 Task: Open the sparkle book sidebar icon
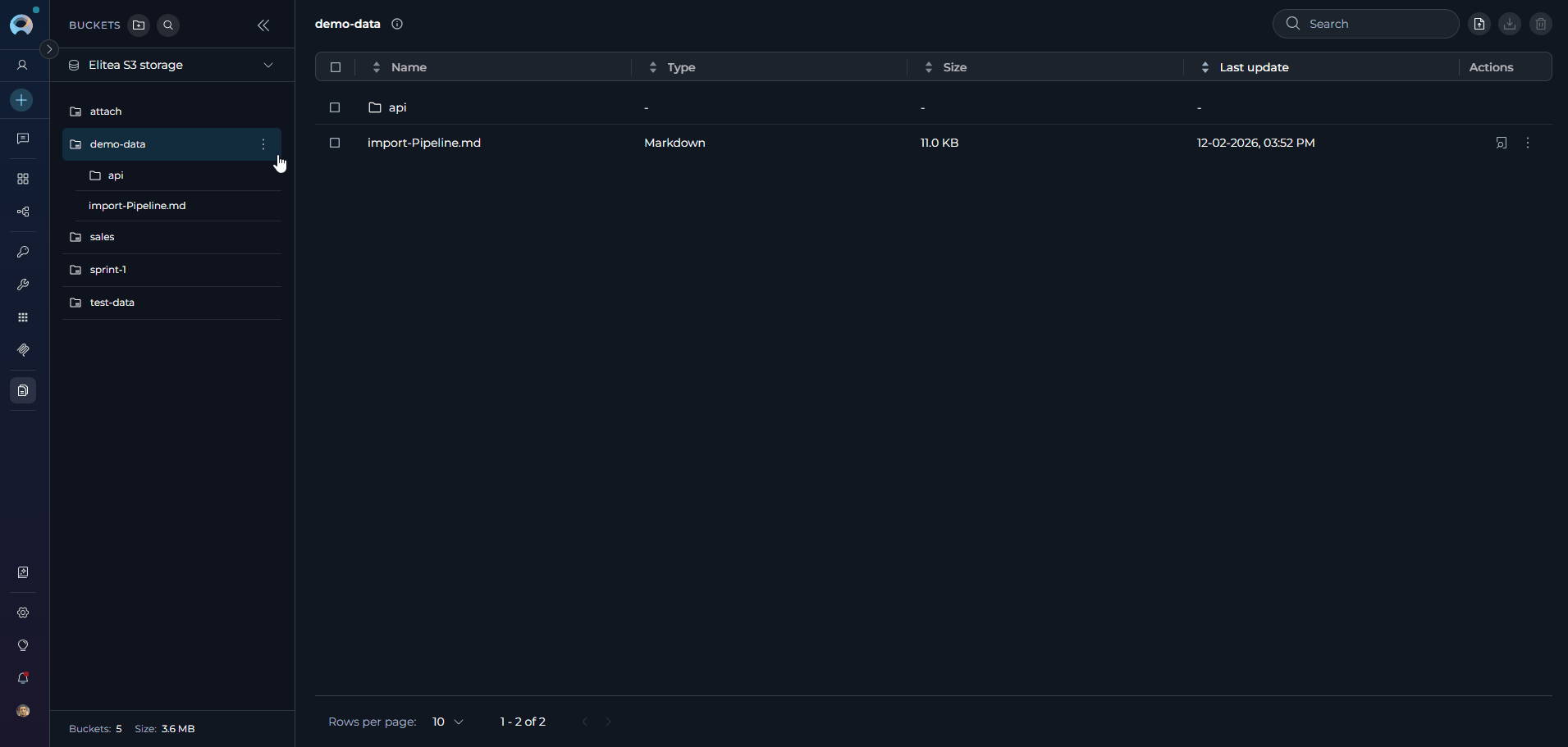[23, 572]
